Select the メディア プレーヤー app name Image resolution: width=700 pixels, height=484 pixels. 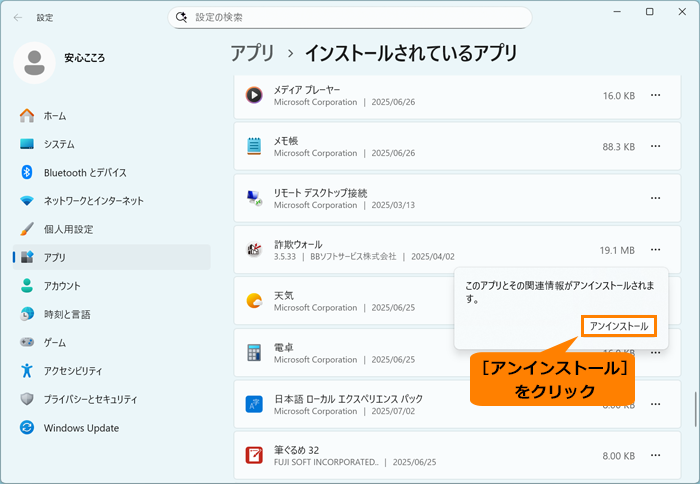[x=307, y=90]
